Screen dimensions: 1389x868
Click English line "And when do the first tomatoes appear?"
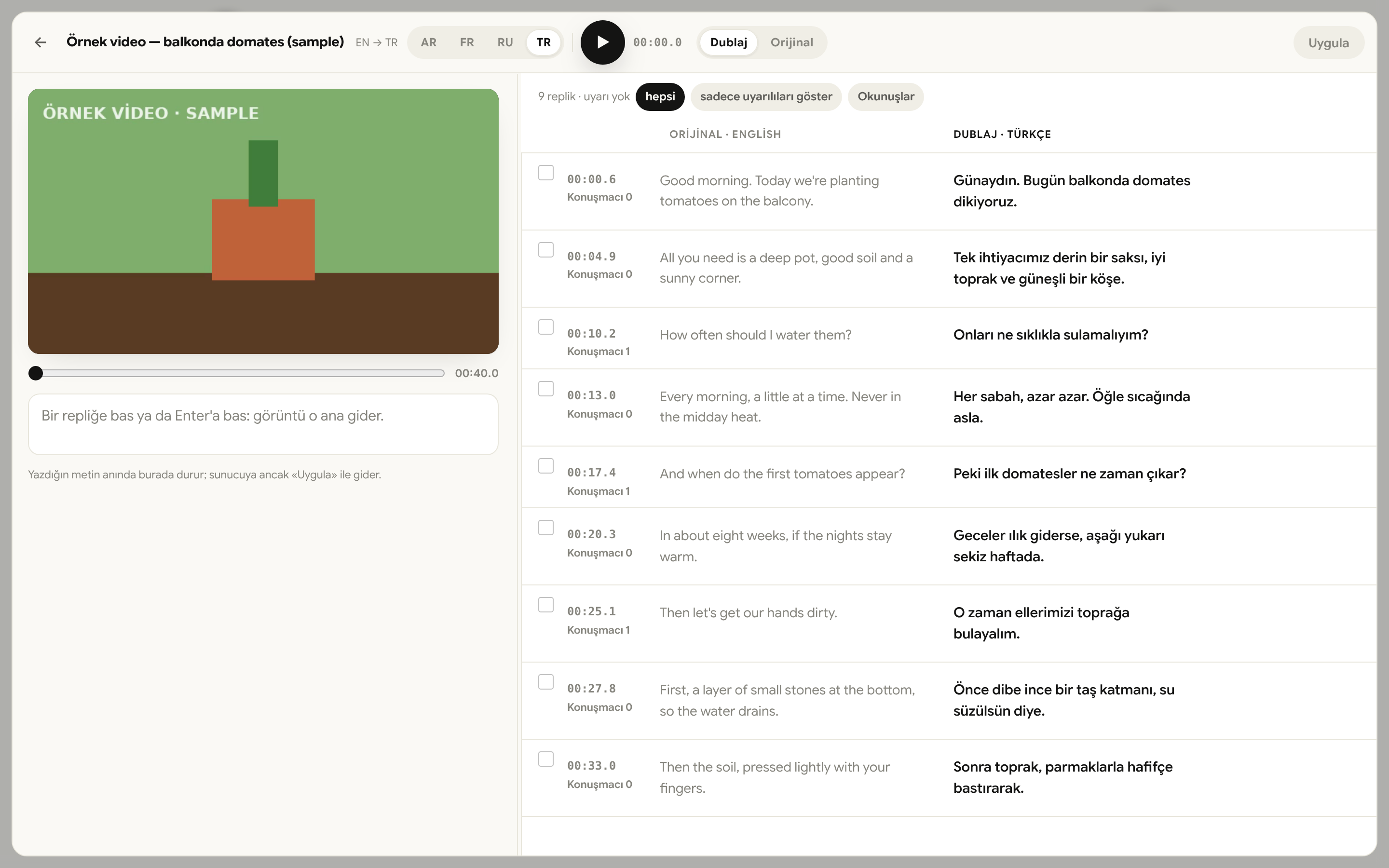coord(782,474)
